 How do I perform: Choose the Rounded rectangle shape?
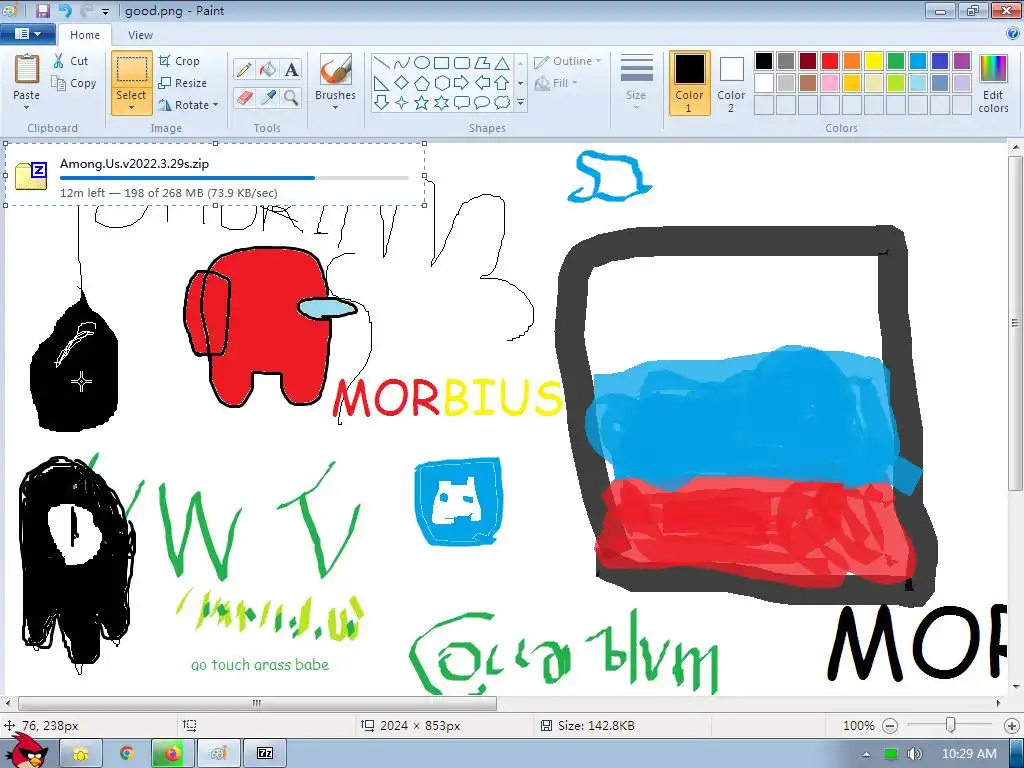point(462,63)
